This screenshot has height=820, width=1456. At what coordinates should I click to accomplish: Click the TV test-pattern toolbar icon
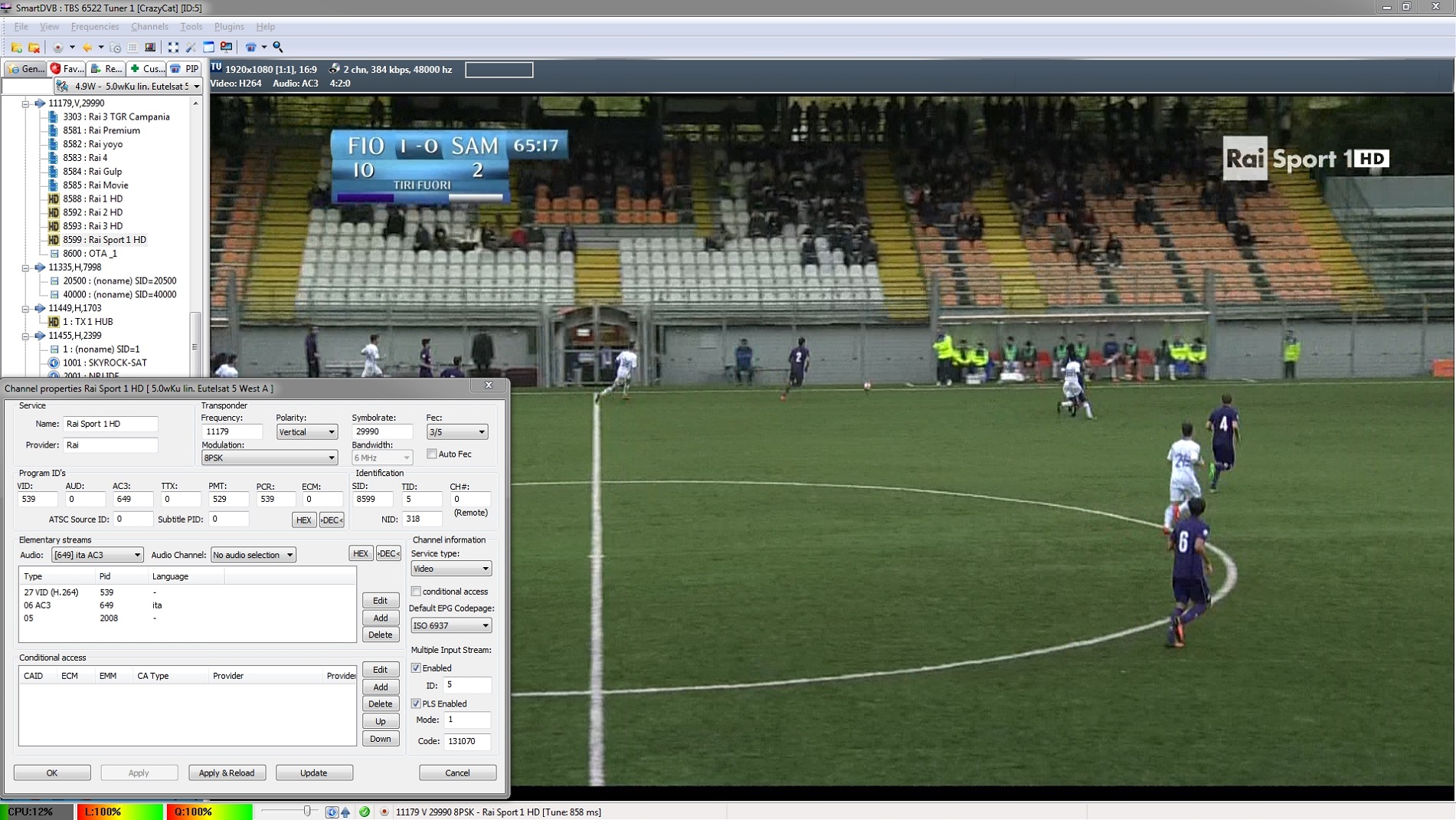(x=150, y=48)
